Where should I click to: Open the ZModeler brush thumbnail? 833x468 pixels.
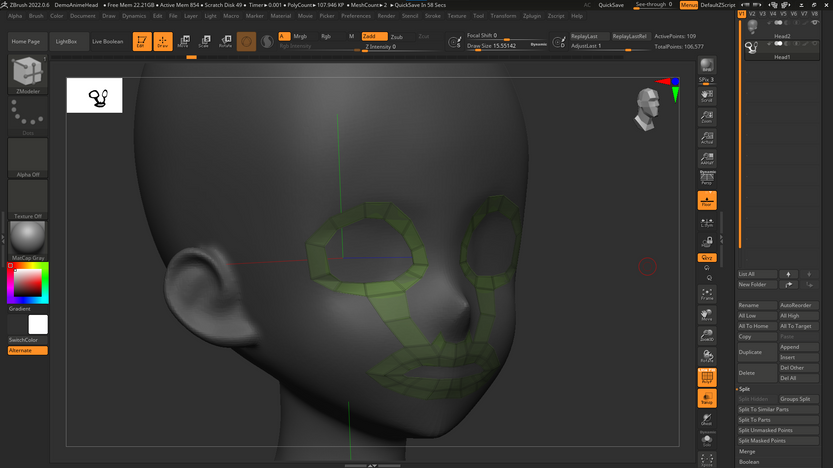(x=28, y=73)
